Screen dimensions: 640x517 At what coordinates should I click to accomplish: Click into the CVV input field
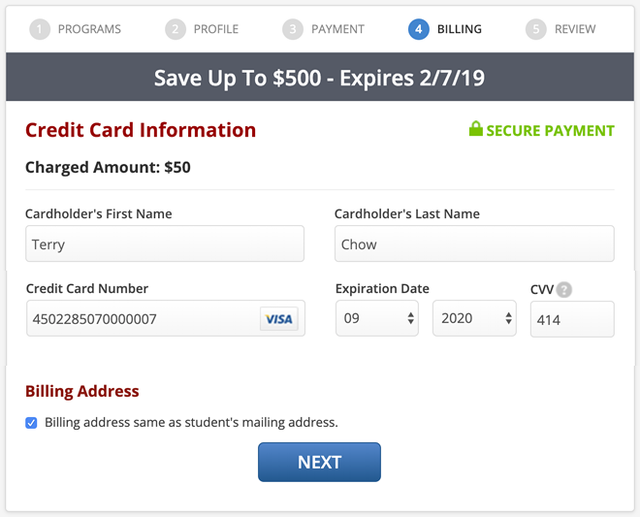pos(572,320)
